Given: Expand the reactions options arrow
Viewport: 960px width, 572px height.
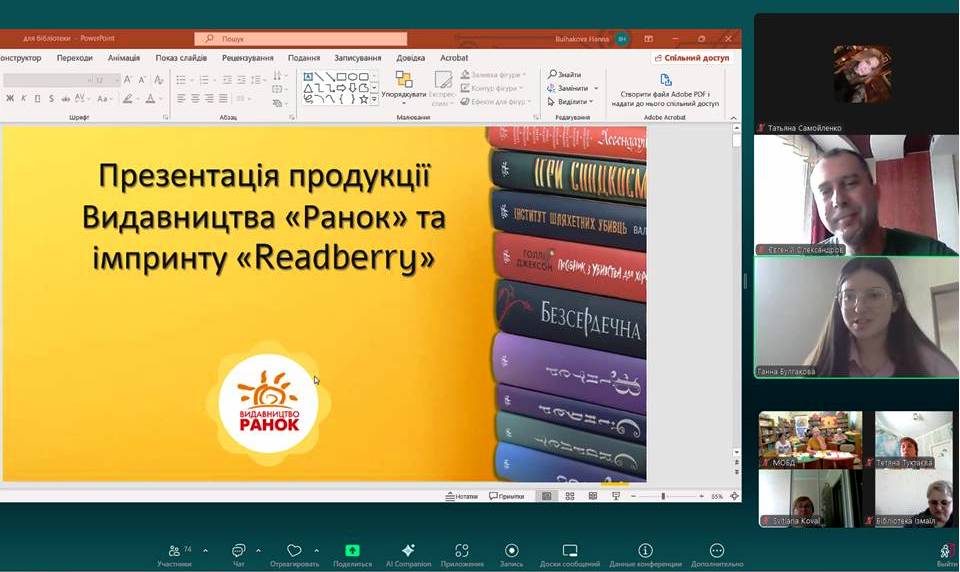Looking at the screenshot, I should coord(317,550).
